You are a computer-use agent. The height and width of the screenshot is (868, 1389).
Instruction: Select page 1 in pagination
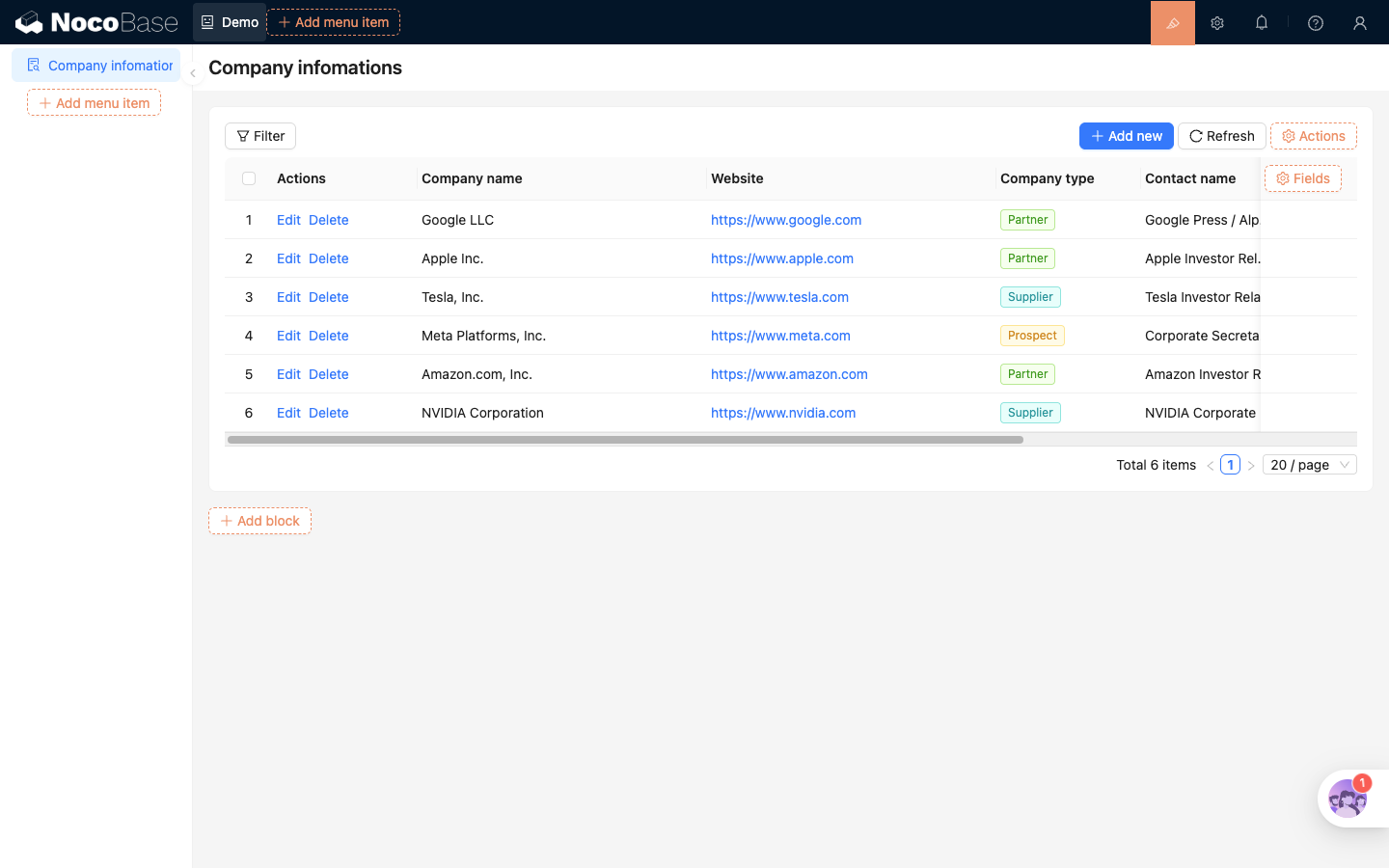(x=1230, y=465)
